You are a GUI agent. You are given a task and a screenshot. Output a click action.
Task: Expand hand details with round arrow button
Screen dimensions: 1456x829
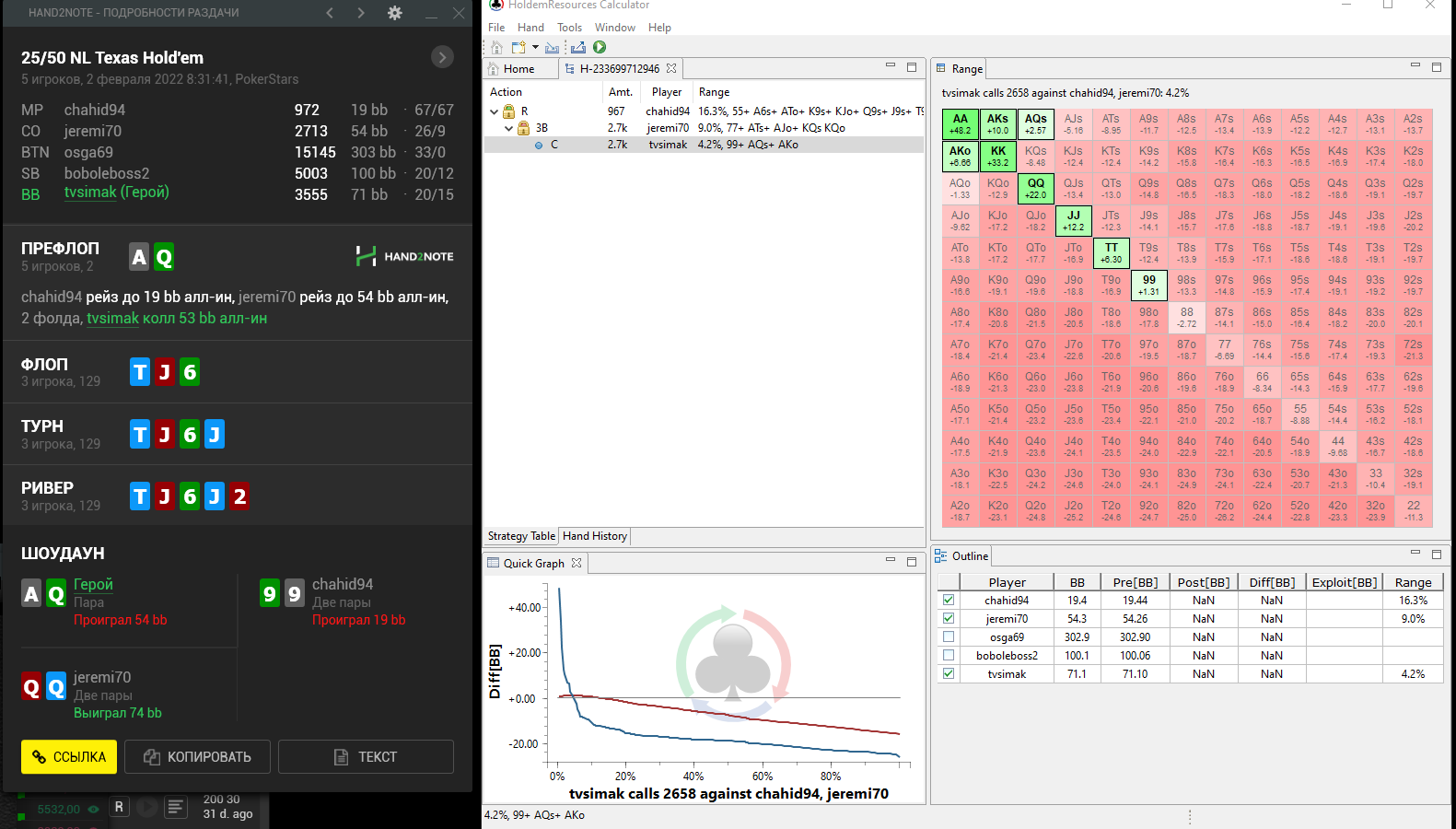pyautogui.click(x=442, y=57)
